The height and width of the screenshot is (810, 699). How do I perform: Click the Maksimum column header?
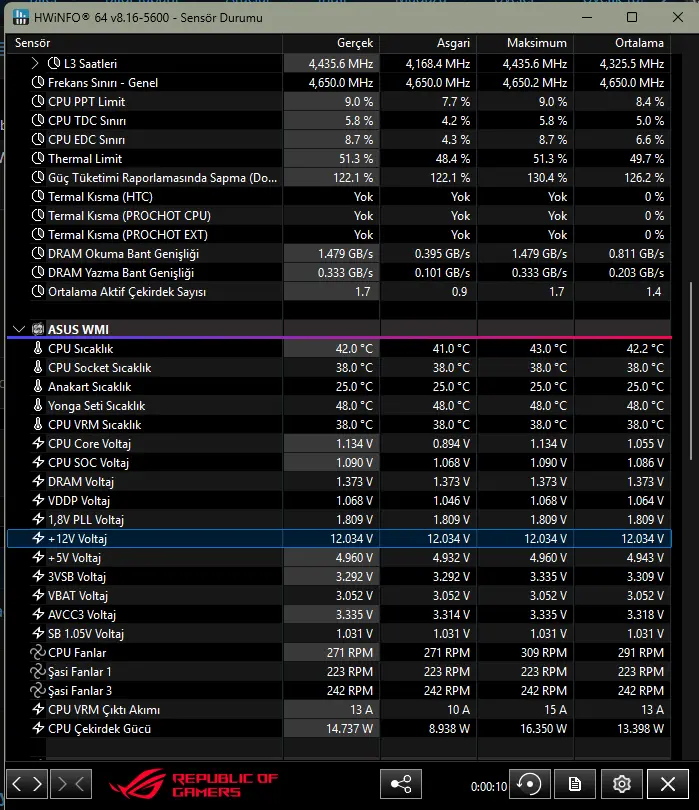525,43
